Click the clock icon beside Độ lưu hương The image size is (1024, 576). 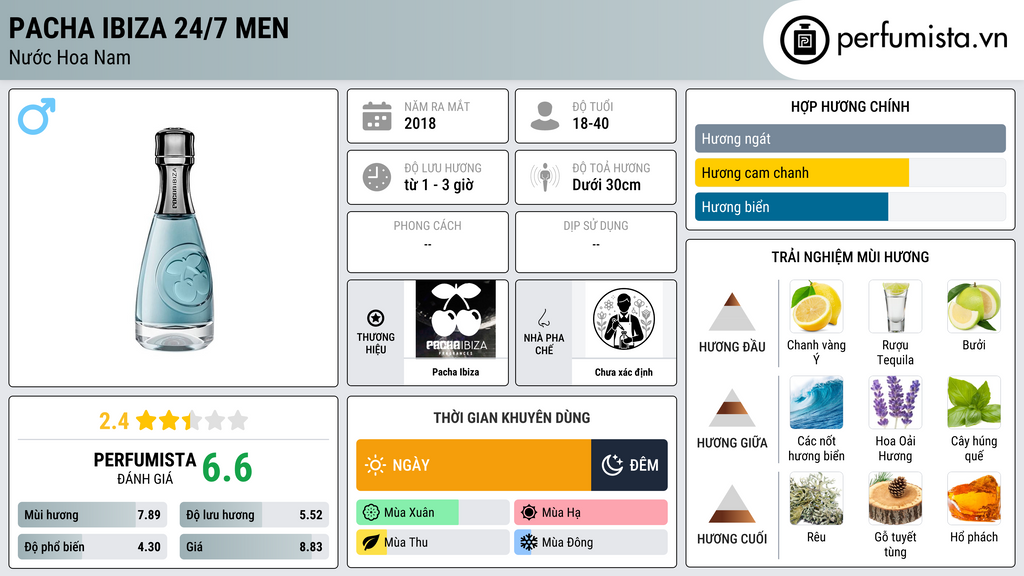point(377,177)
